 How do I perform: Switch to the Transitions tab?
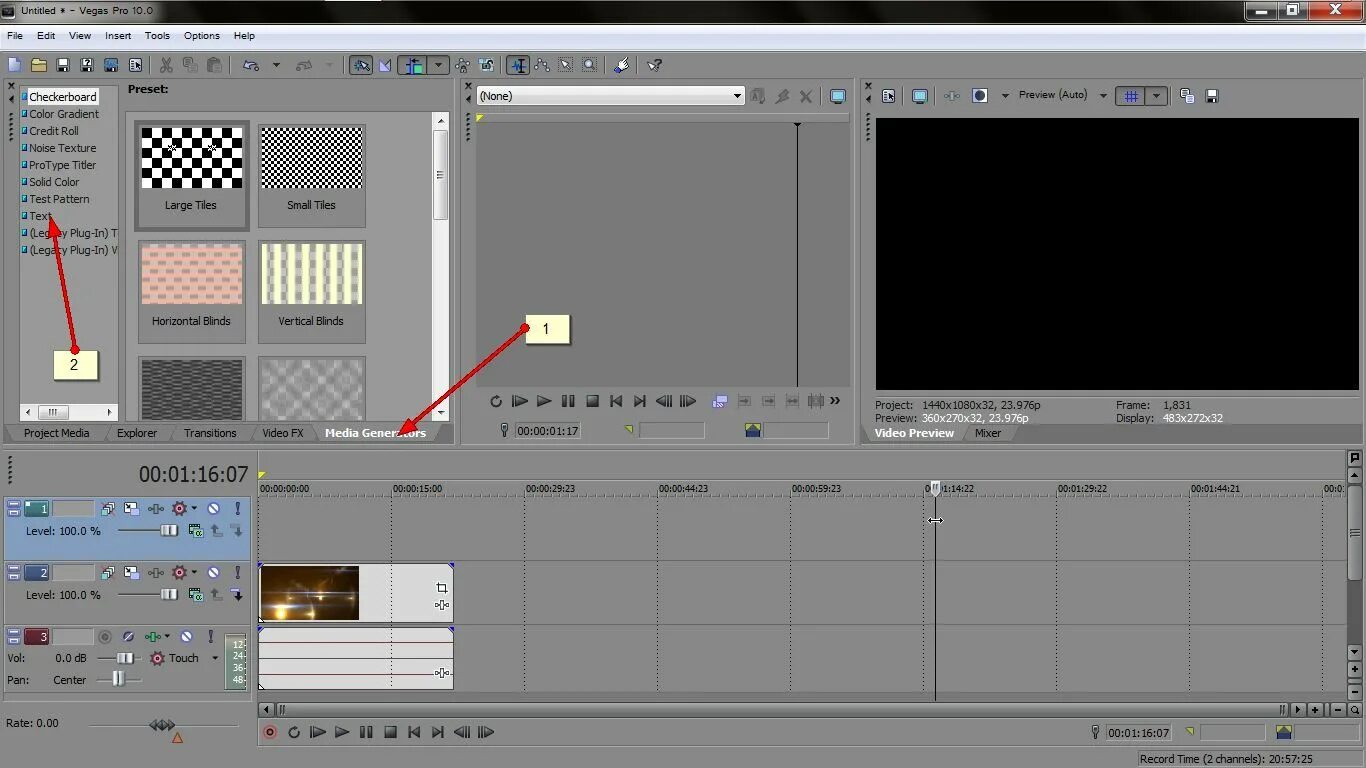[210, 433]
